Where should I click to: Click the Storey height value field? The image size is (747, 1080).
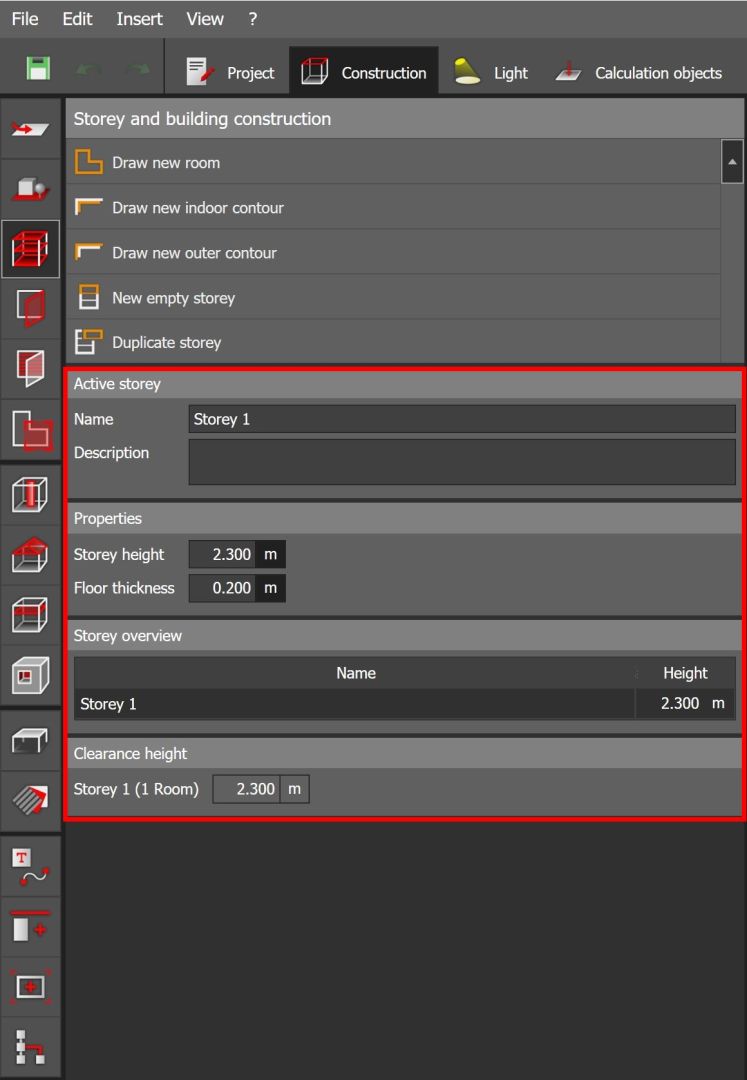[222, 554]
